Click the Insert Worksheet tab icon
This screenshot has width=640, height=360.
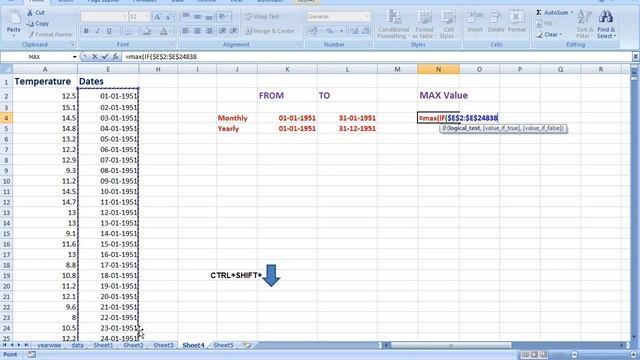(x=247, y=345)
